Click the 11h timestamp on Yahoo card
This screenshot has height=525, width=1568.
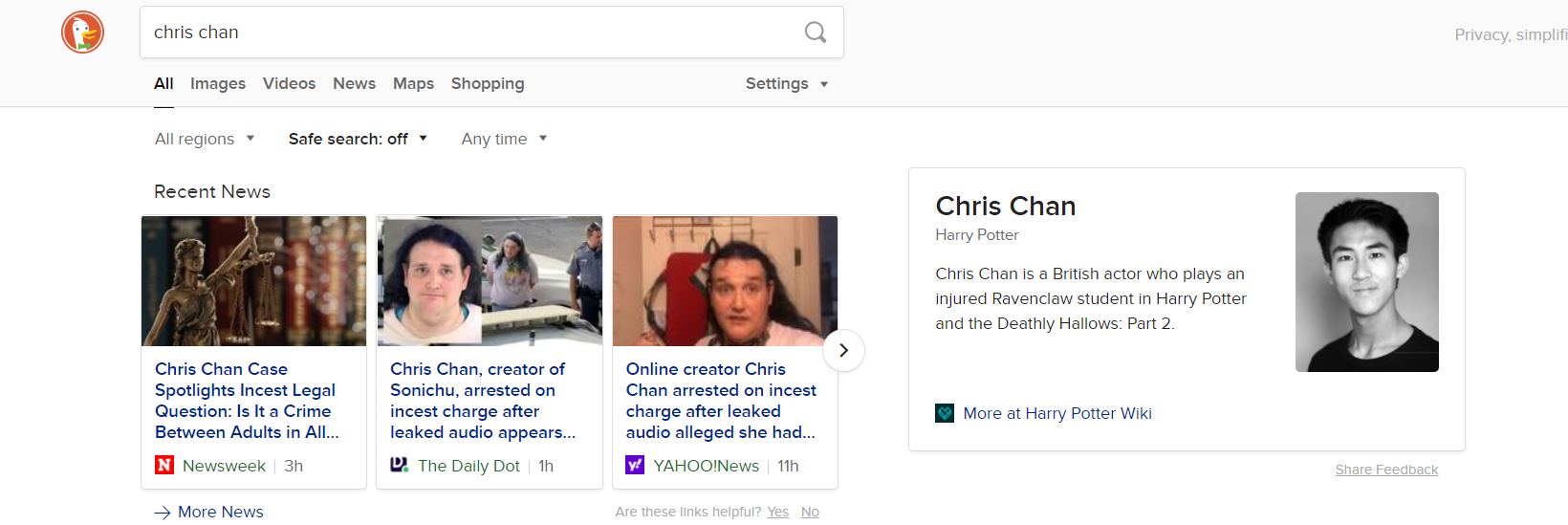pos(788,466)
